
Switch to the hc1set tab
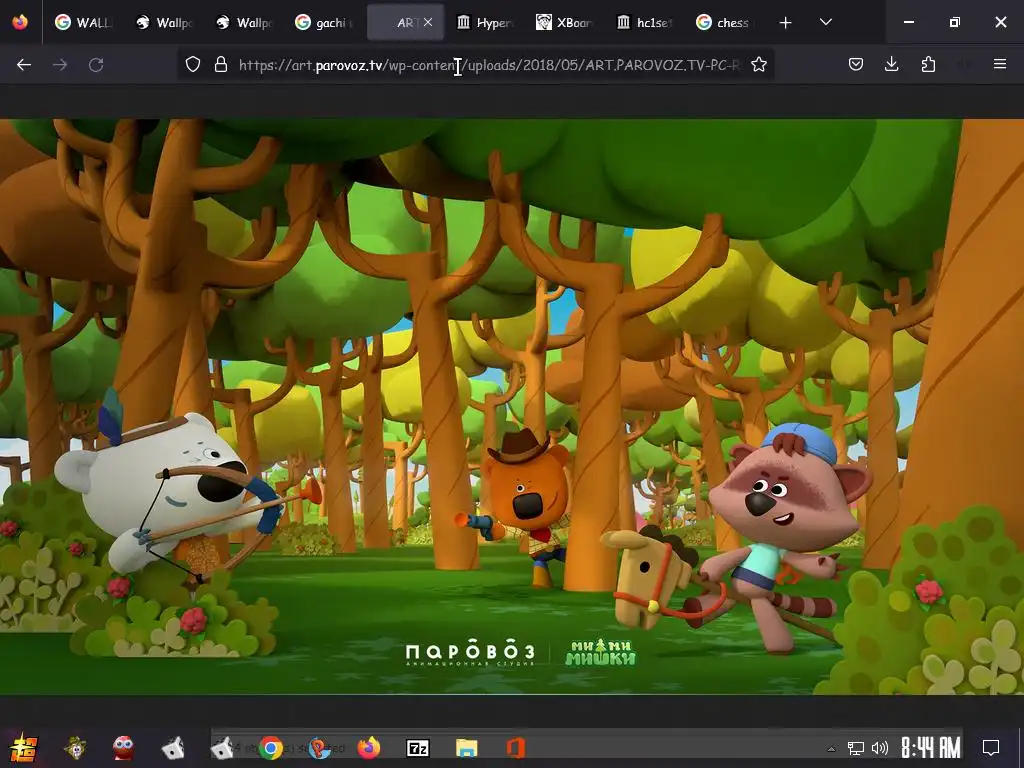(x=646, y=22)
